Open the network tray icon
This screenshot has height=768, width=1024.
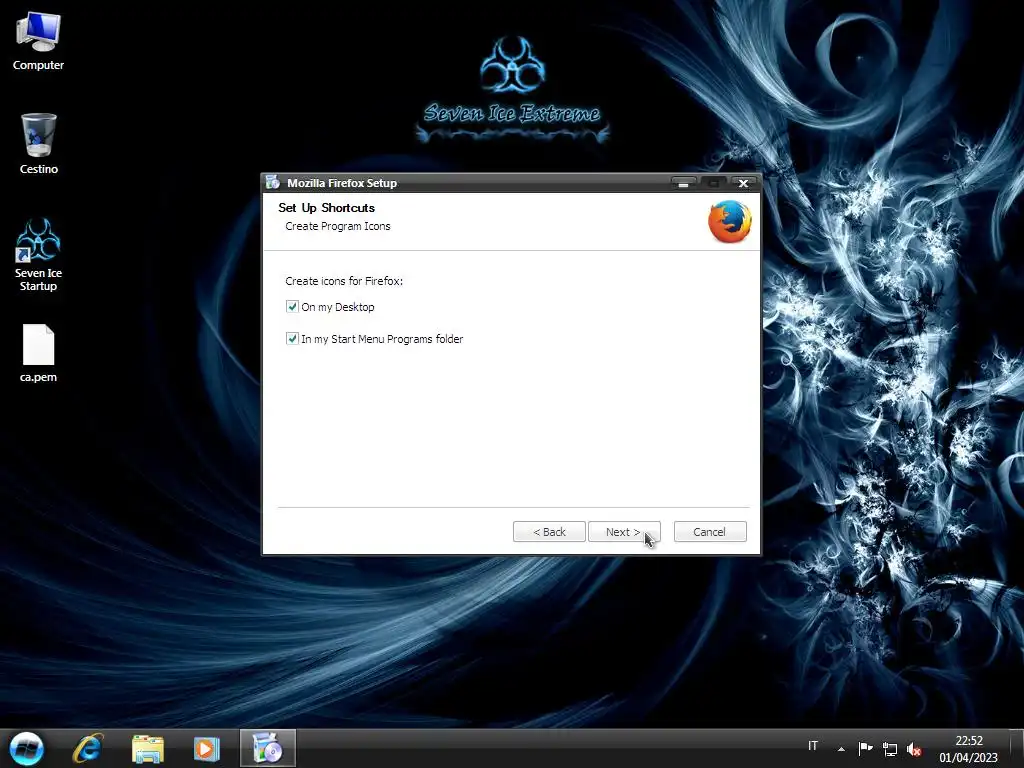tap(889, 748)
